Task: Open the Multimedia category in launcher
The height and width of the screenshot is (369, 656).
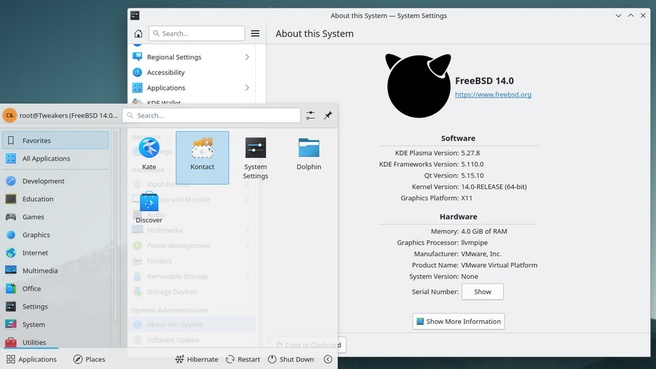Action: tap(56, 271)
